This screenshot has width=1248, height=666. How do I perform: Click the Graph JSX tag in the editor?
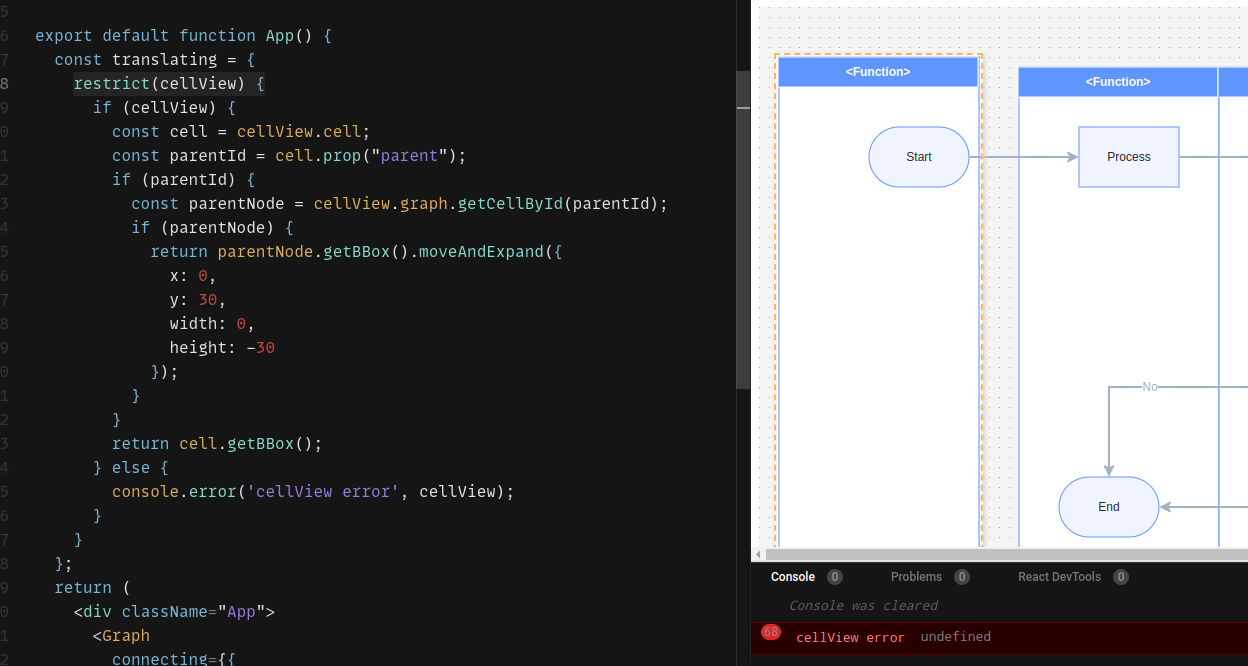click(x=124, y=635)
